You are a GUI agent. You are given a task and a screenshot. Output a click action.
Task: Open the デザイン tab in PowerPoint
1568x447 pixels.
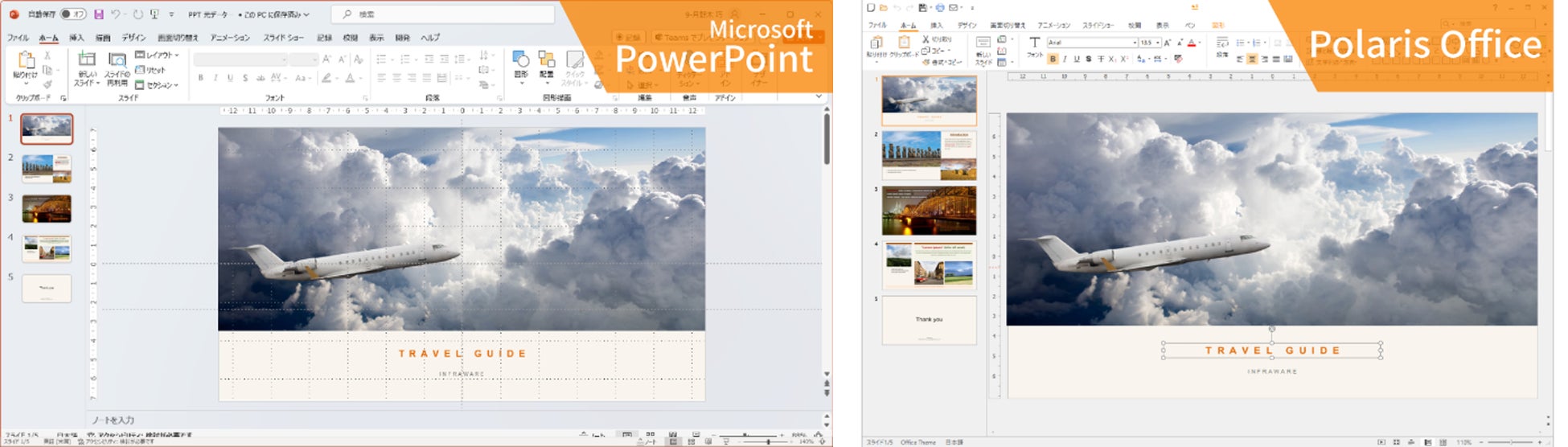coord(133,38)
